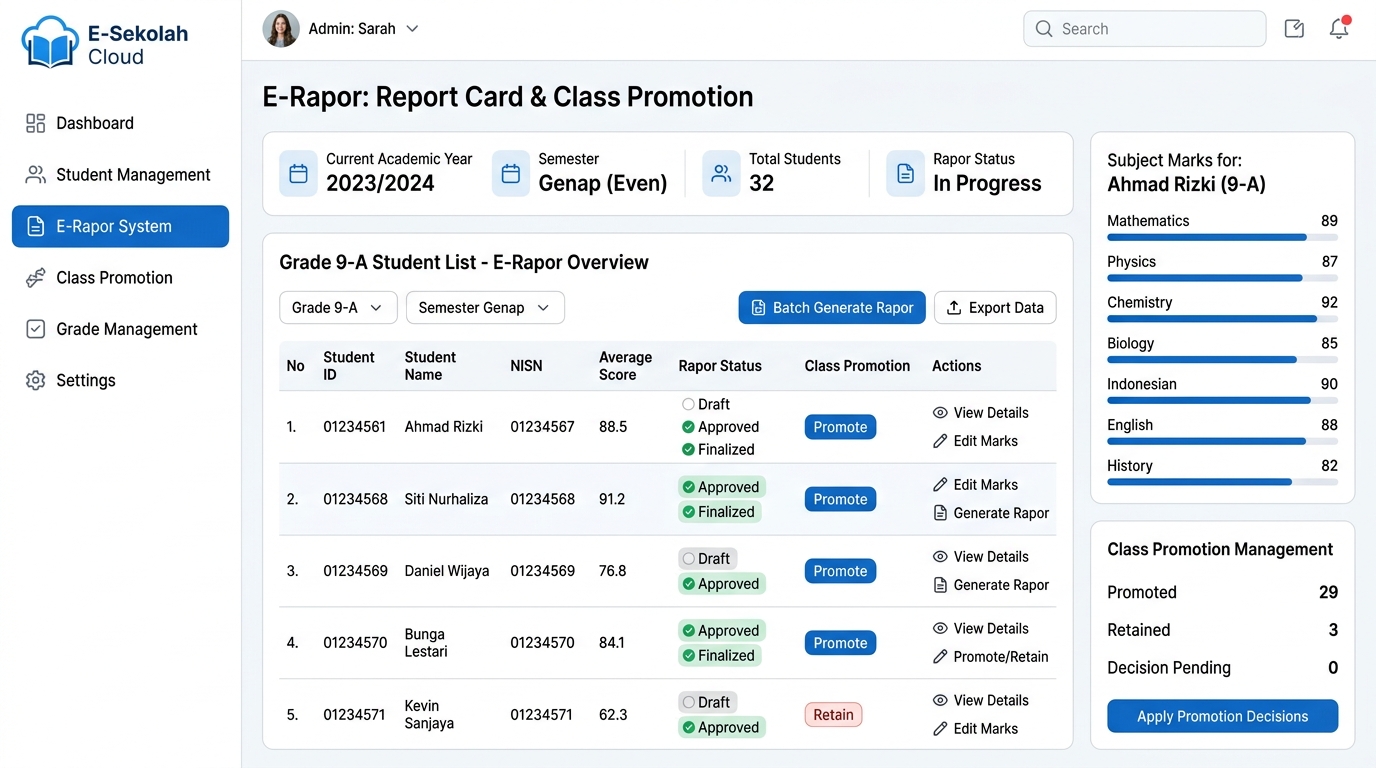Image resolution: width=1376 pixels, height=768 pixels.
Task: Click the Semester calendar icon
Action: tap(511, 174)
